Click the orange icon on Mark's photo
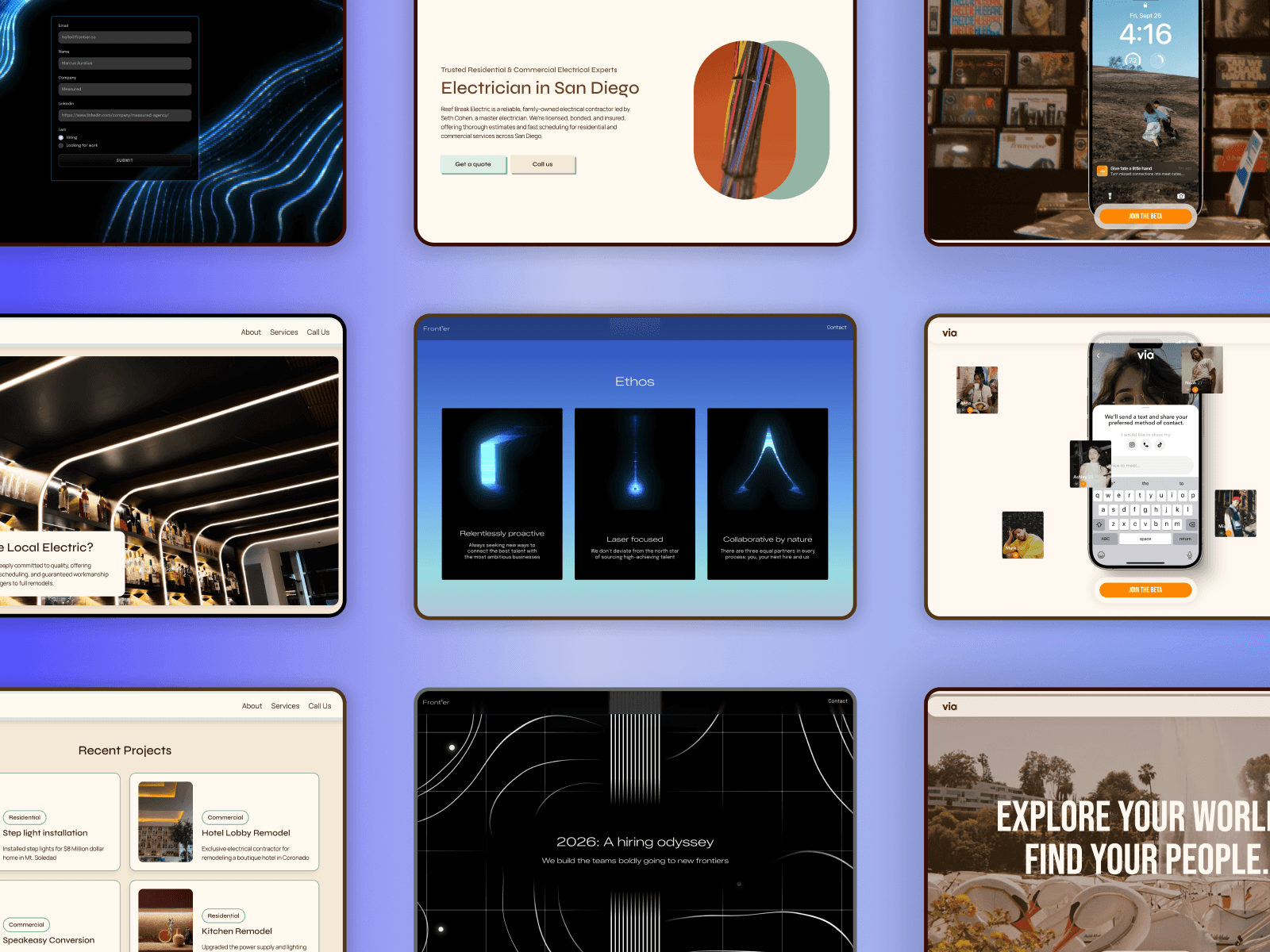Image resolution: width=1270 pixels, height=952 pixels. pos(1015,555)
